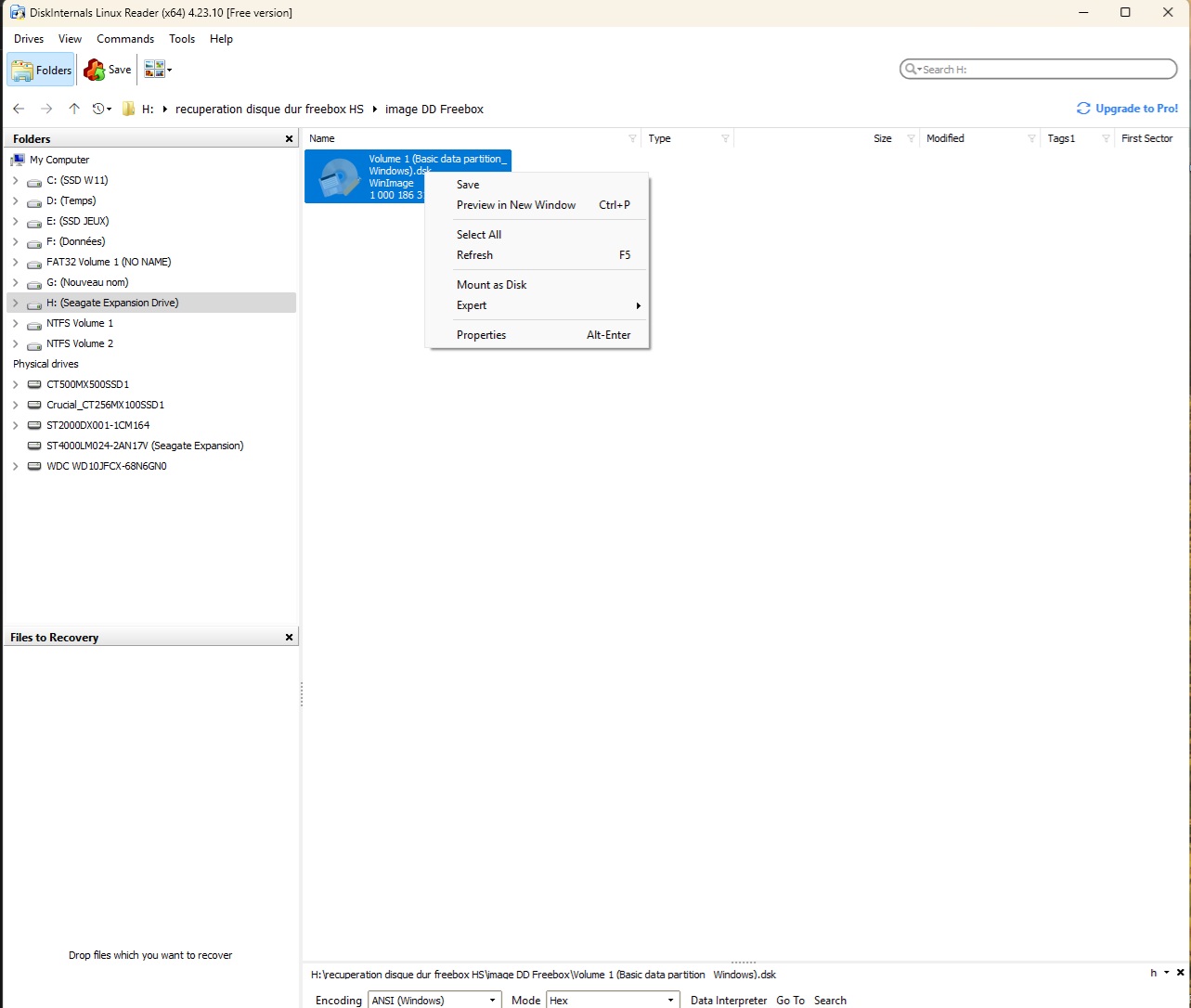Click the Go To button
Screen dimensions: 1191x1008
791,1001
